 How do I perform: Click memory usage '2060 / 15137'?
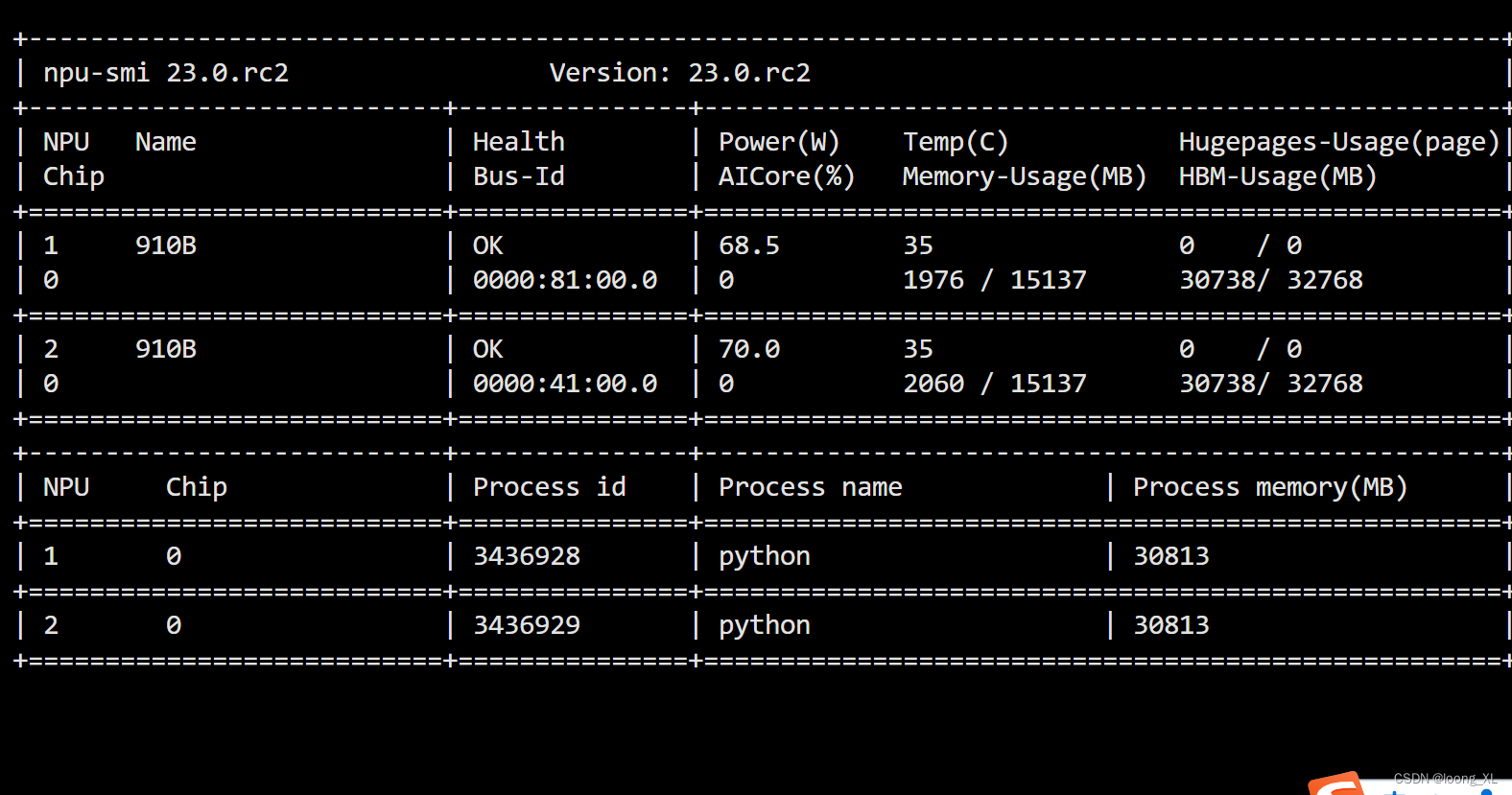[995, 384]
